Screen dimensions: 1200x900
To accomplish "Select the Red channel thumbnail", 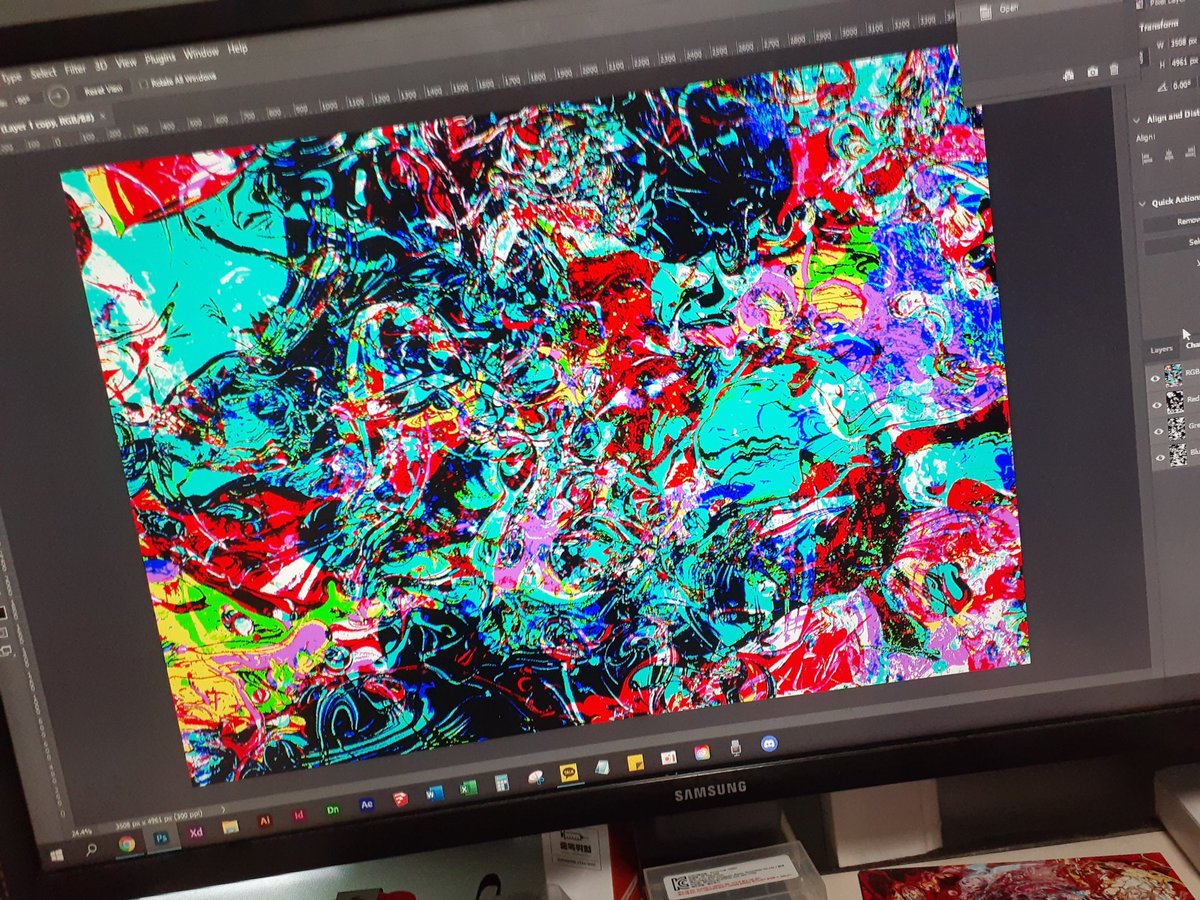I will (x=1175, y=402).
